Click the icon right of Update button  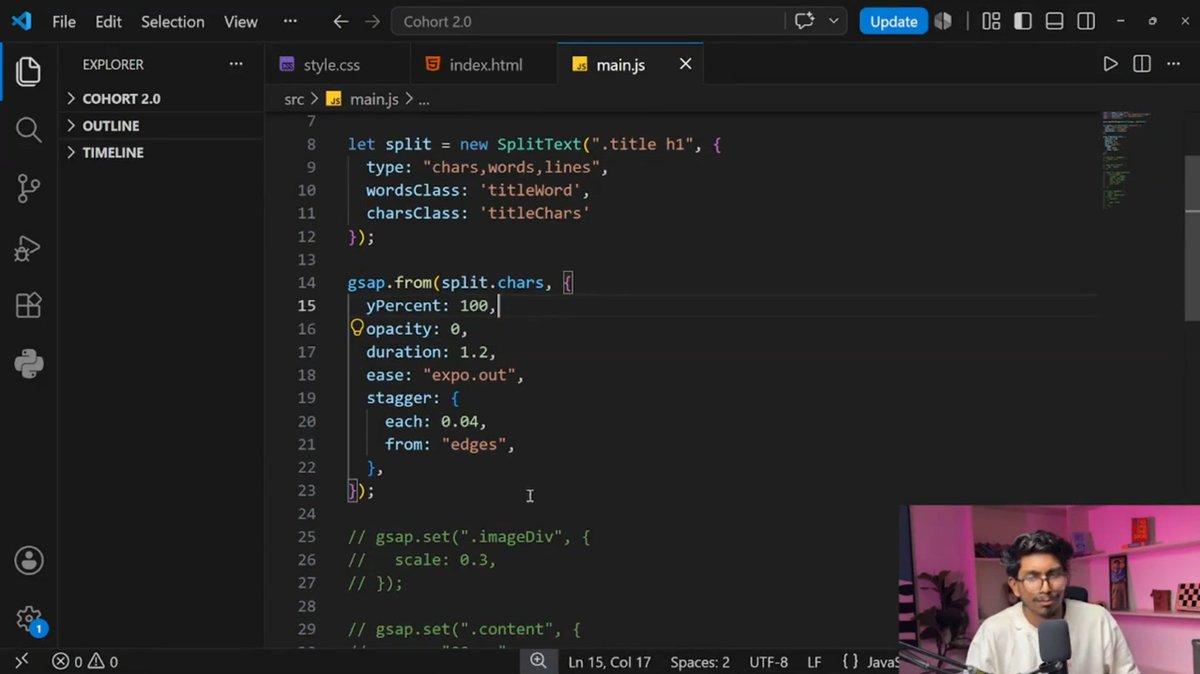coord(942,21)
